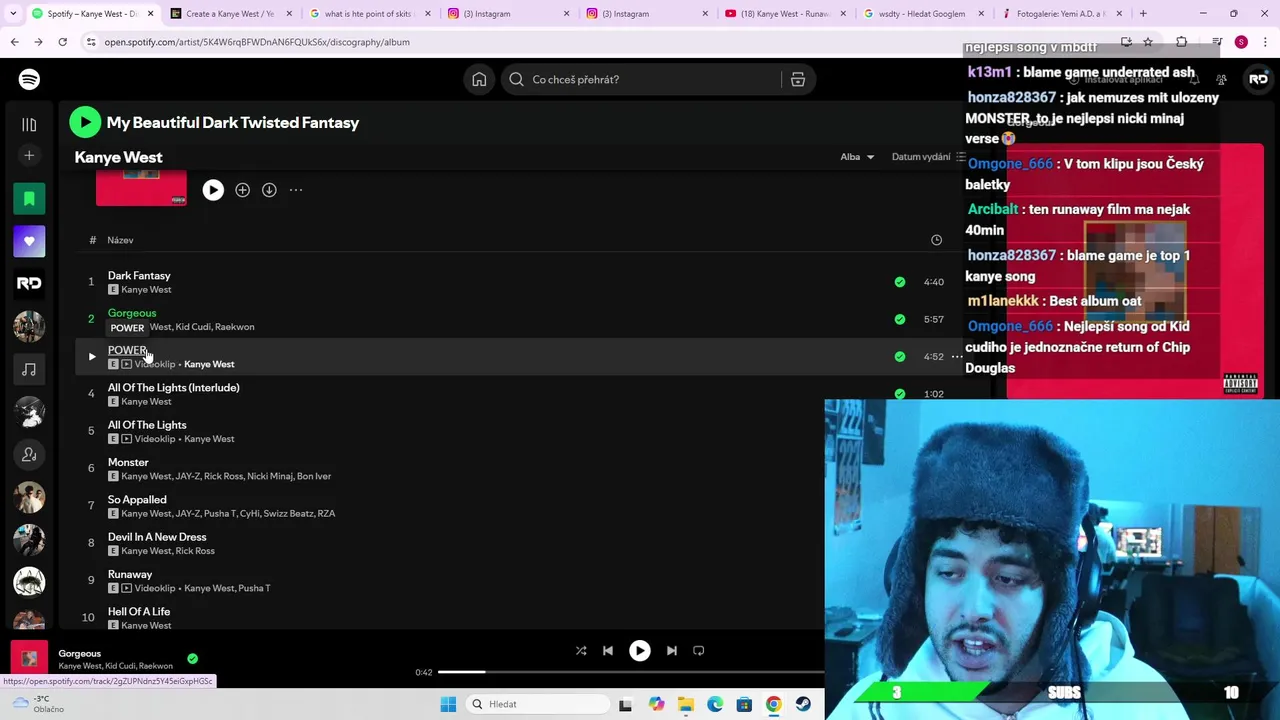Play POWER with the row play arrow
Screen dimensions: 1280x720
(x=91, y=357)
